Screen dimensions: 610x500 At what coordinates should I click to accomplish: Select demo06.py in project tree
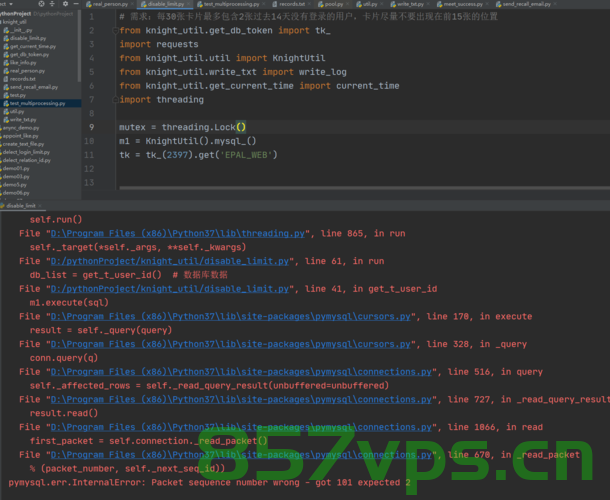pos(15,193)
